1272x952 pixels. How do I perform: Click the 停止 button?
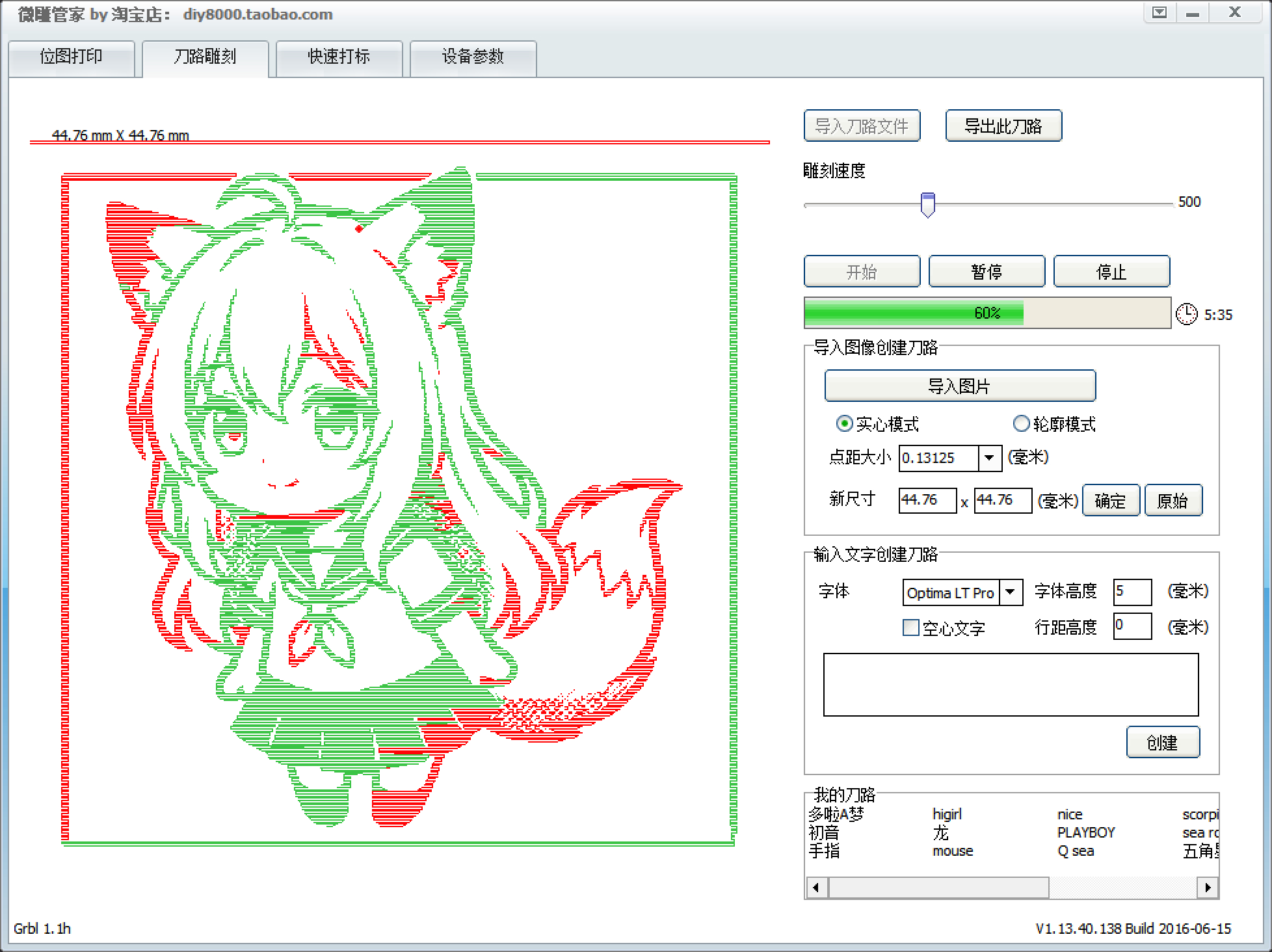pyautogui.click(x=1111, y=272)
